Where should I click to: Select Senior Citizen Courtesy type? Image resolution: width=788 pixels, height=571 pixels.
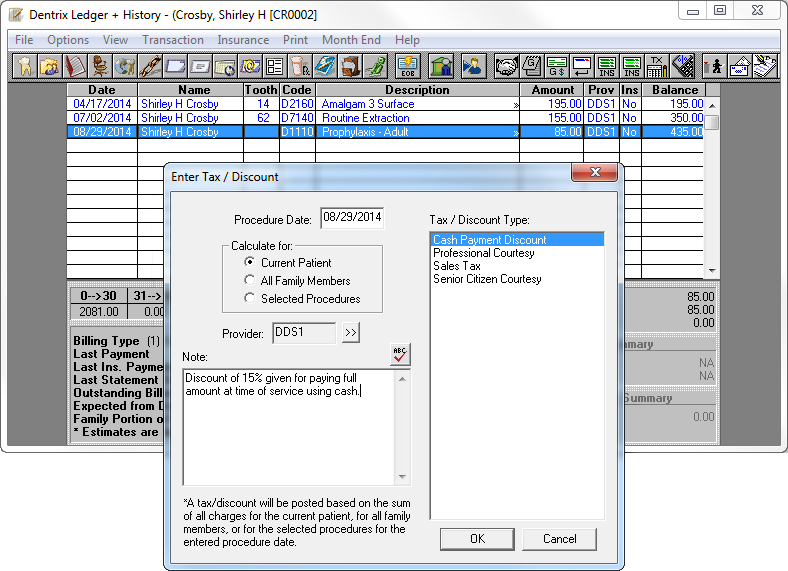coord(517,279)
